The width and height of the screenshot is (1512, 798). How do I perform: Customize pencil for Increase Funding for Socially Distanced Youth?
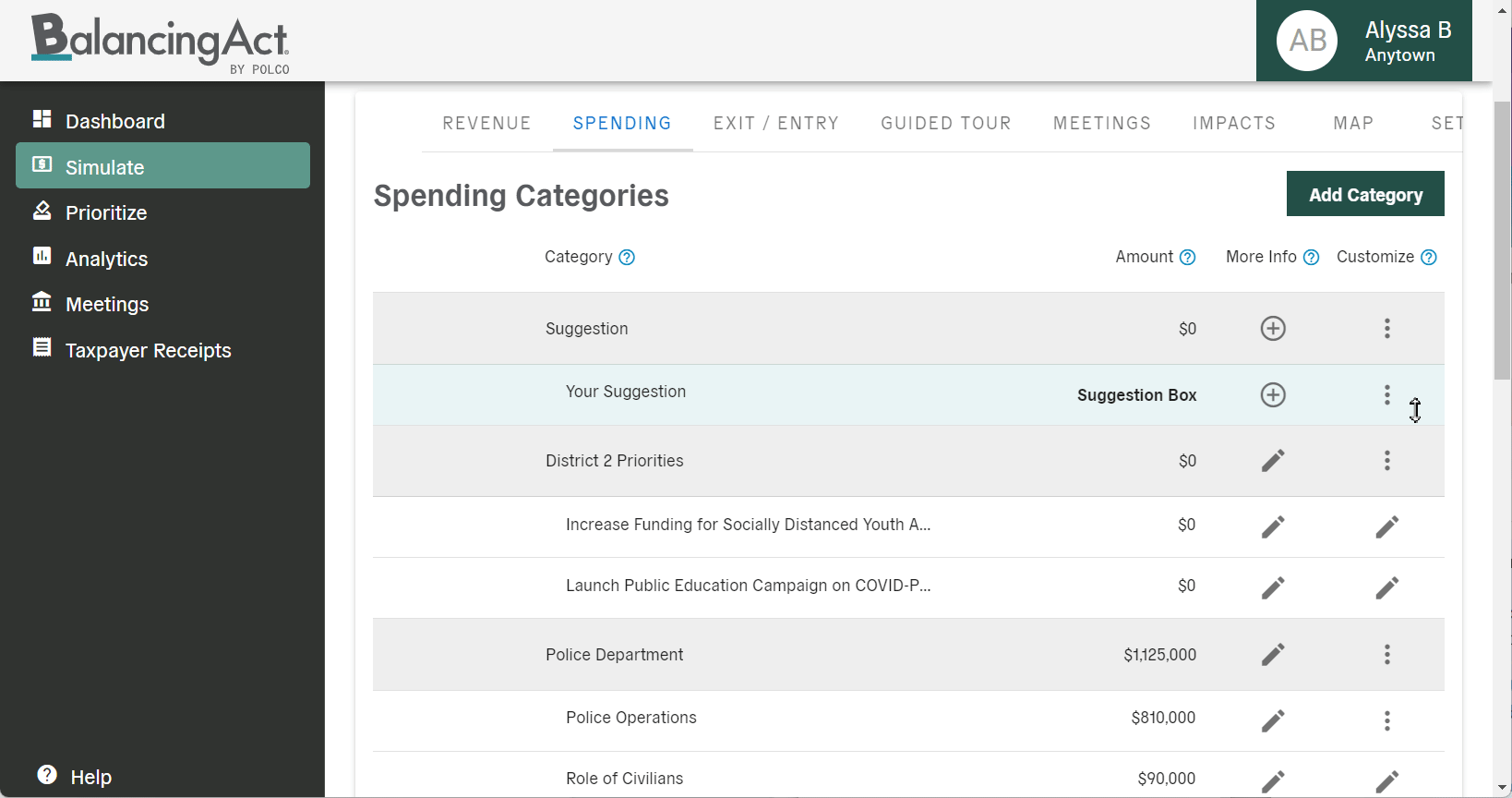1386,526
